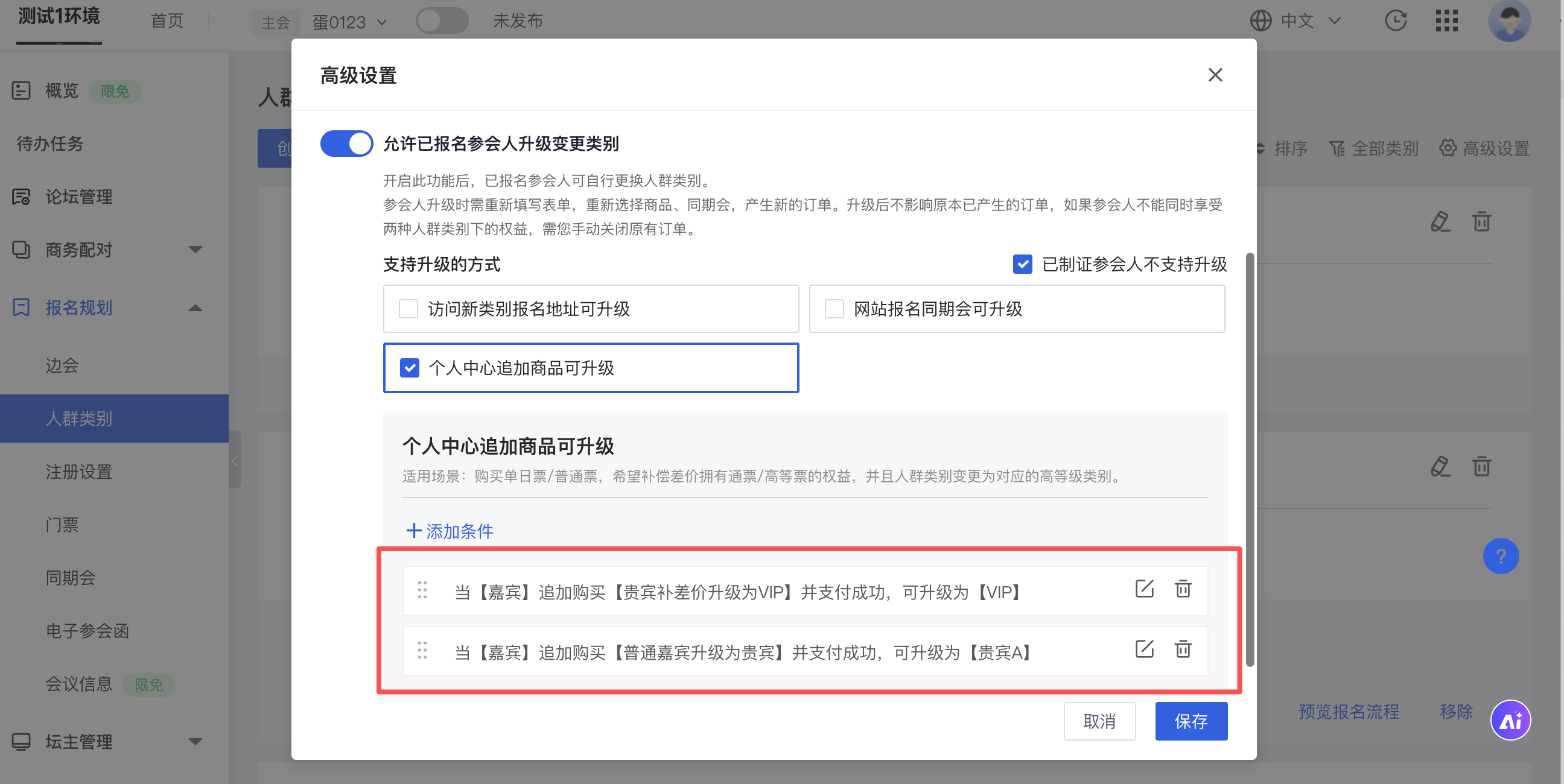Image resolution: width=1564 pixels, height=784 pixels.
Task: Enable 网站报名同期会可升级 checkbox
Action: 834,309
